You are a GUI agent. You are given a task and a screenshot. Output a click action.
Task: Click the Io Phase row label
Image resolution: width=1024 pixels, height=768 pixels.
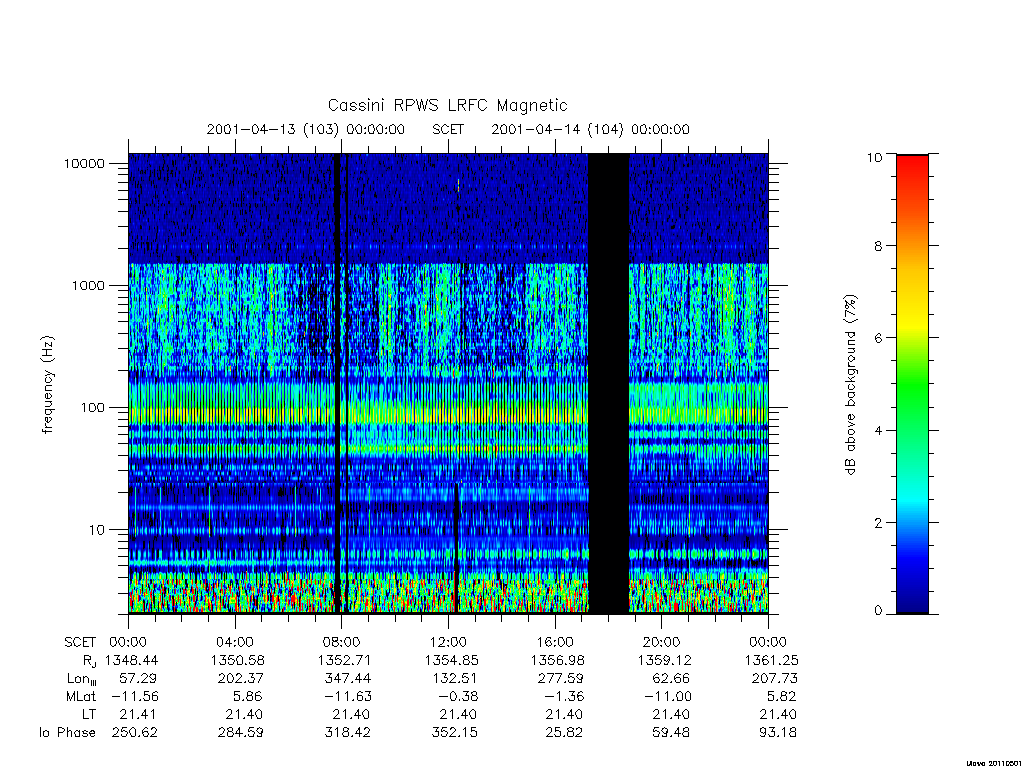(67, 733)
